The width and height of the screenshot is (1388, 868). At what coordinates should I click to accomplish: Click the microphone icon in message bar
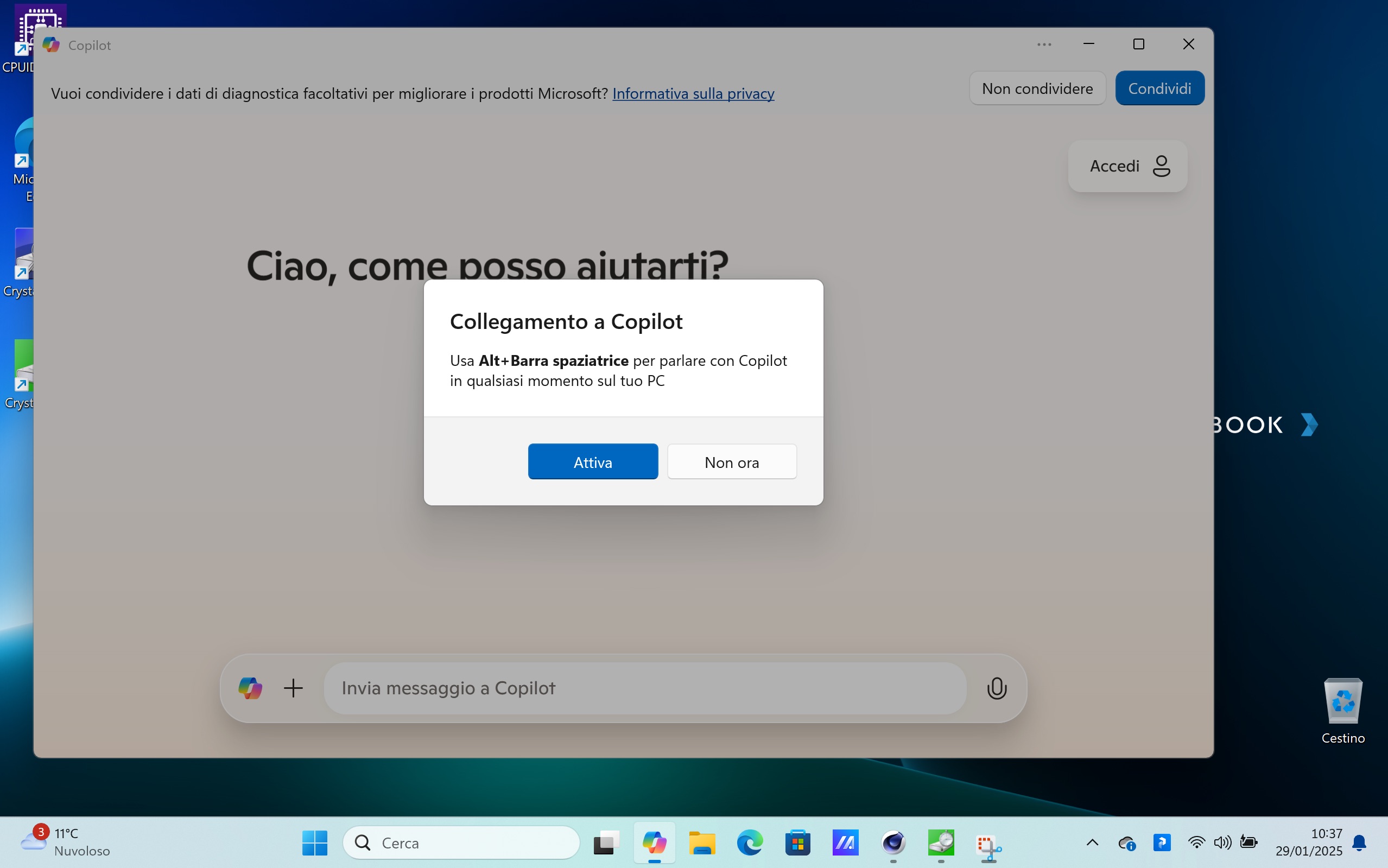coord(997,688)
